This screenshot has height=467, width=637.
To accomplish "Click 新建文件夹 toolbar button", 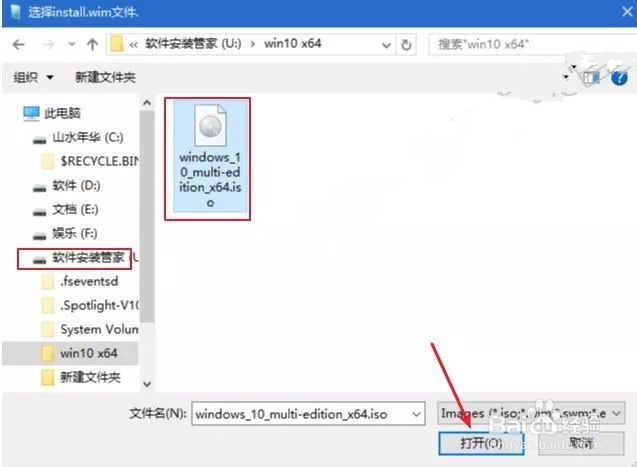I will pyautogui.click(x=105, y=77).
